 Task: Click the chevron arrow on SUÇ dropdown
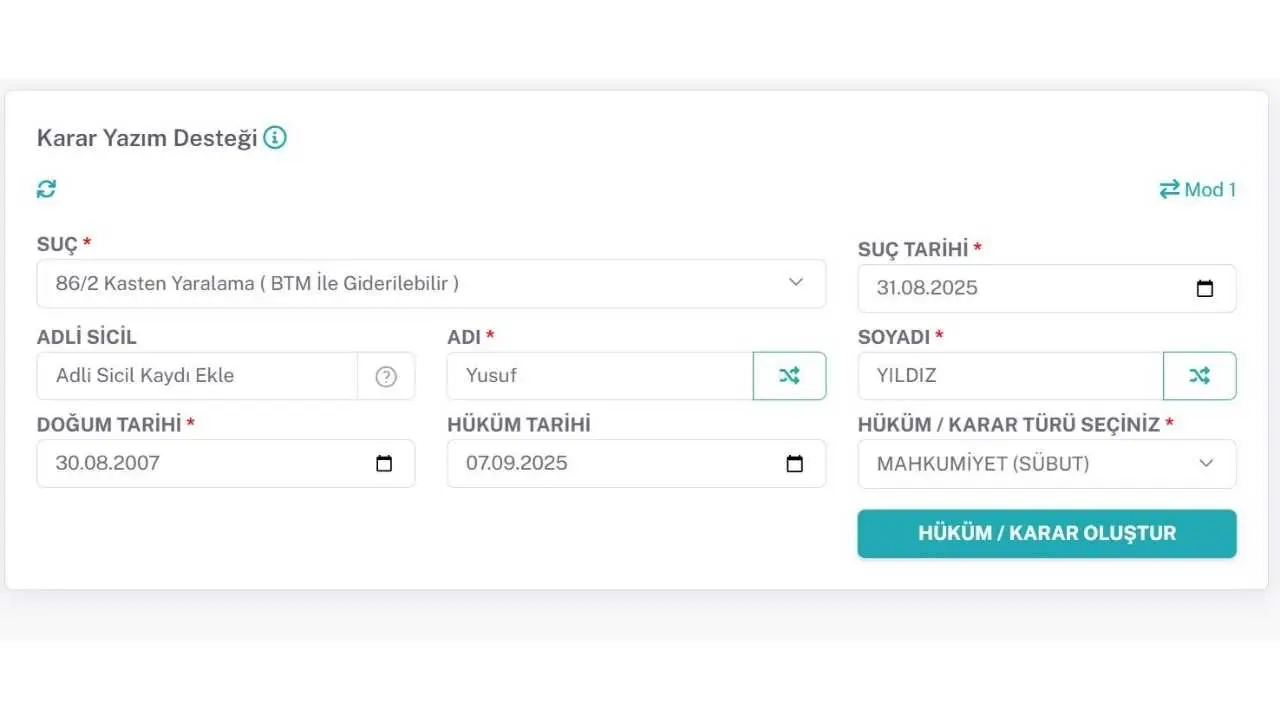(796, 283)
